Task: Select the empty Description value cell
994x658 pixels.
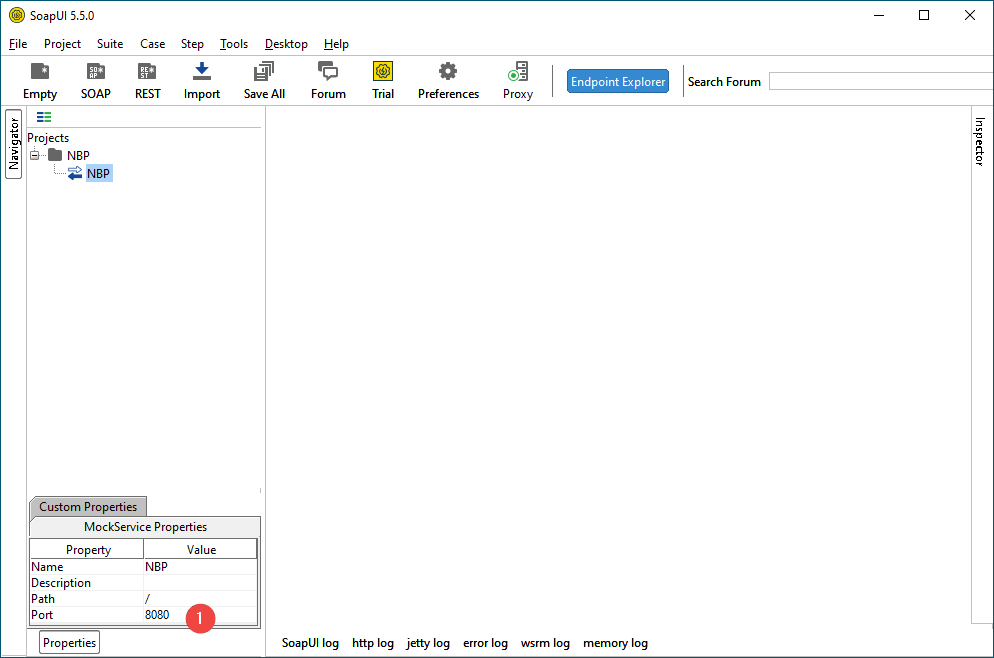Action: 200,583
